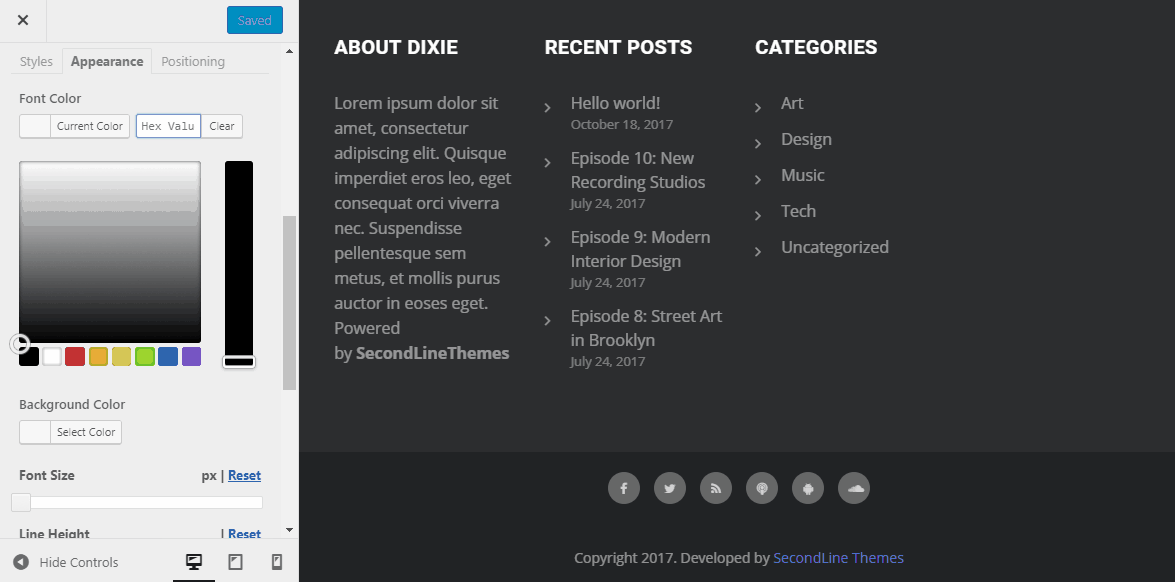Click scrollbar up arrow in customizer panel
This screenshot has width=1175, height=582.
click(x=290, y=51)
